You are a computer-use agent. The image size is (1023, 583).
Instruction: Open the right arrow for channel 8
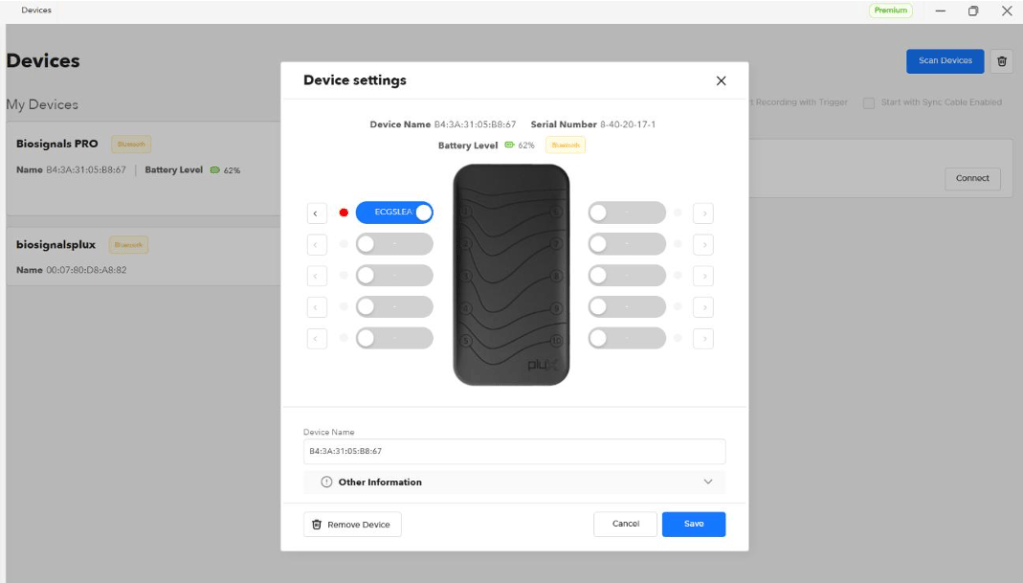pyautogui.click(x=703, y=276)
